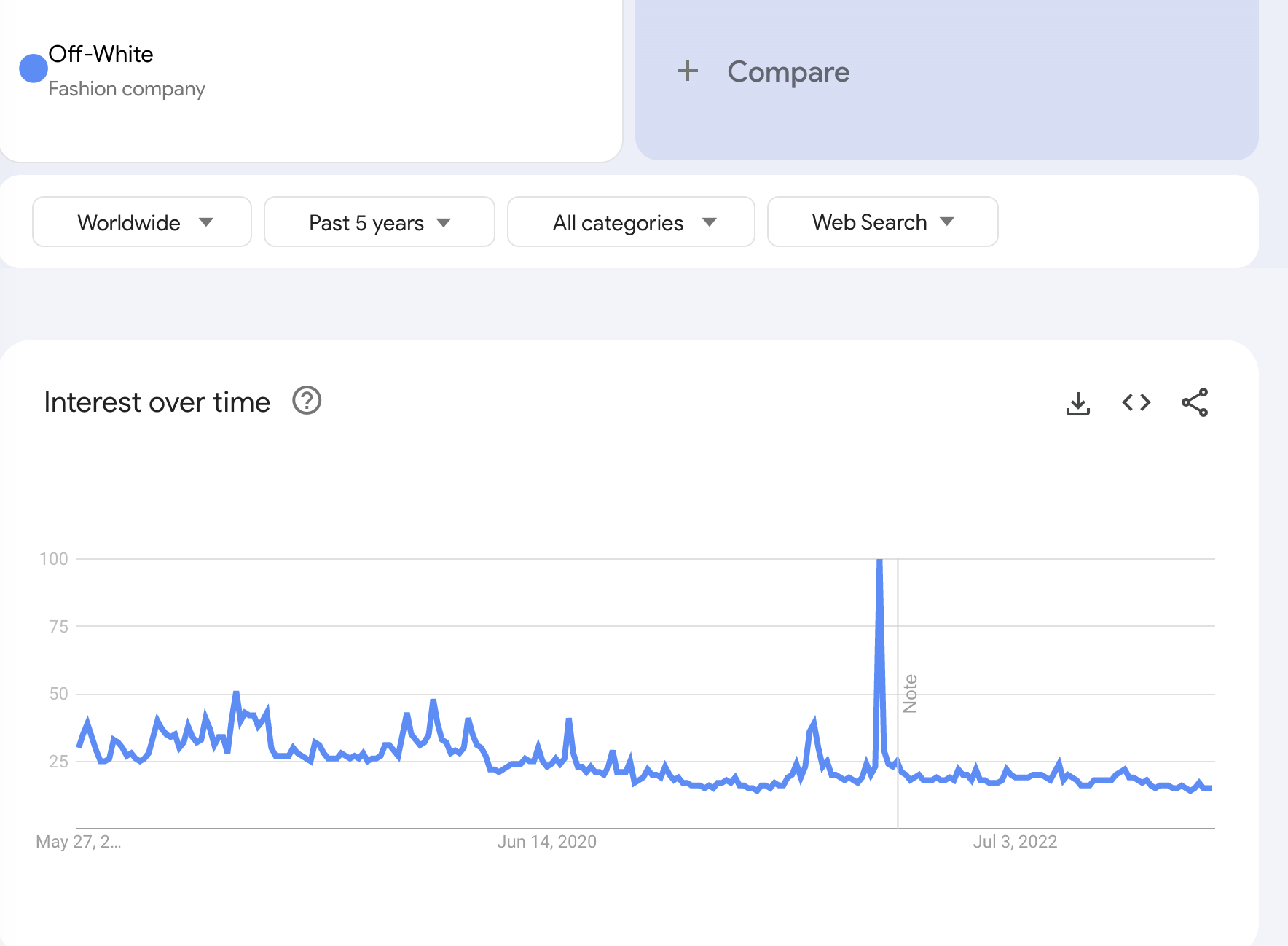
Task: Click the Jul 3, 2022 axis label
Action: click(x=1016, y=842)
